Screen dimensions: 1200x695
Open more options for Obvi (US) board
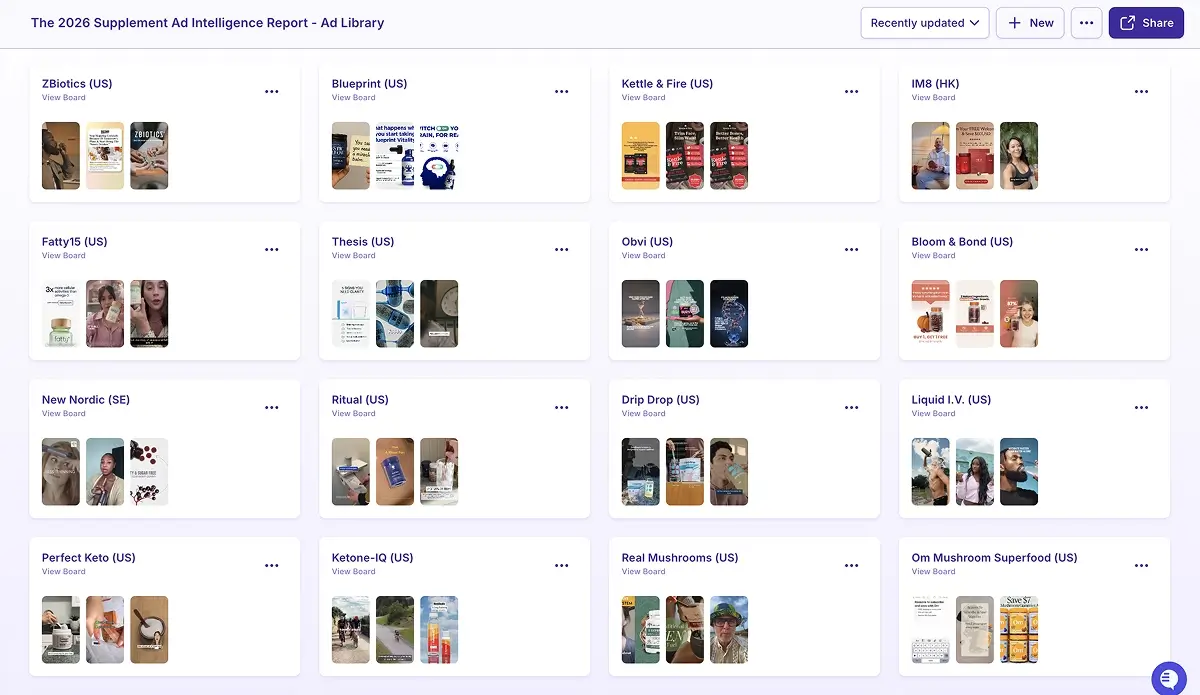(852, 249)
